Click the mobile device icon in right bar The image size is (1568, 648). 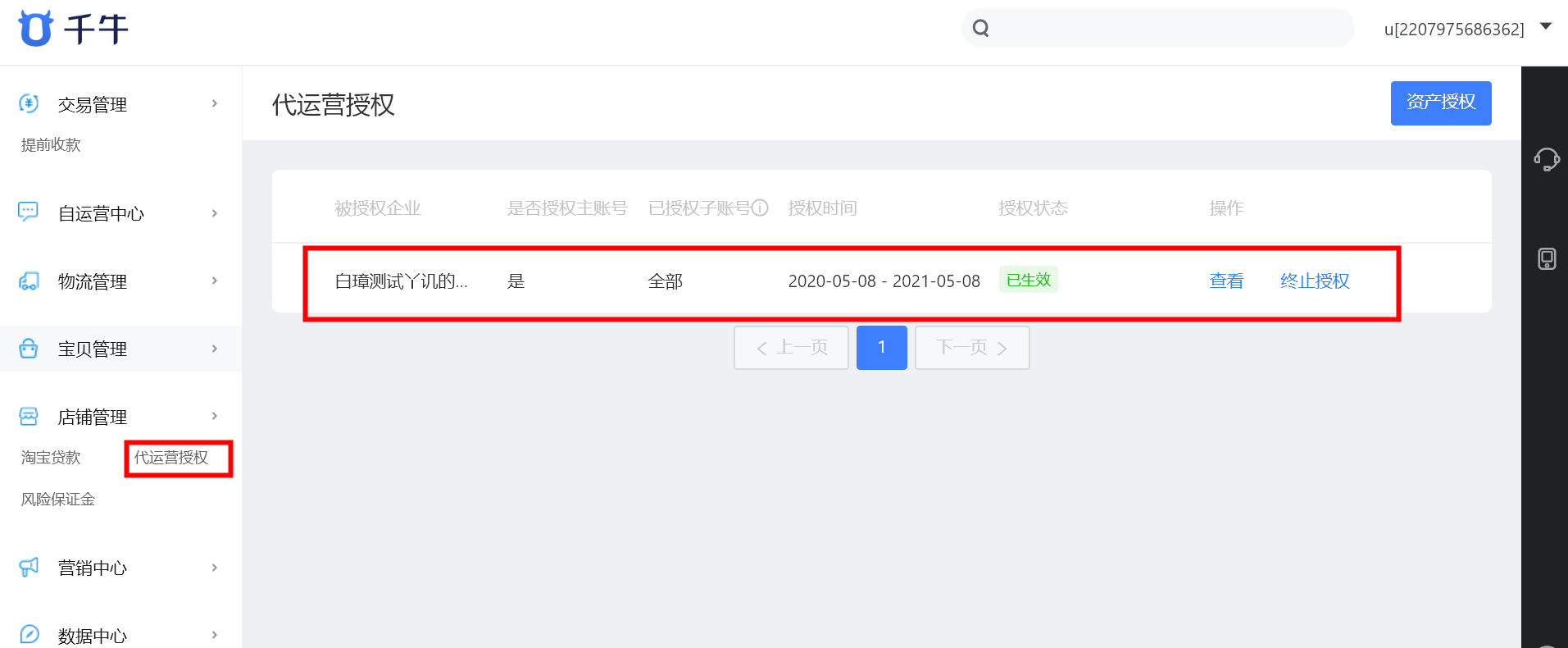(1547, 259)
